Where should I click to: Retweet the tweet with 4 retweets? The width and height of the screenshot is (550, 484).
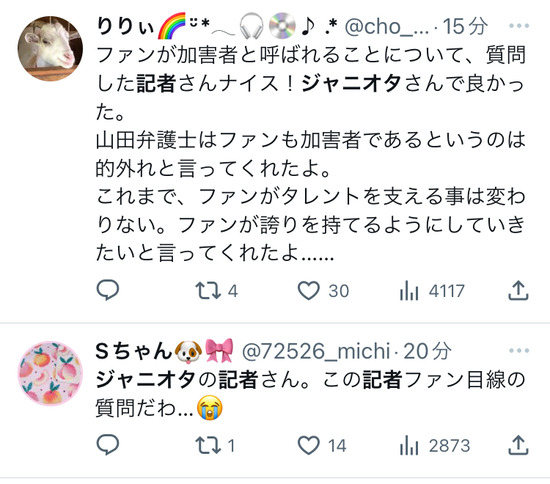click(x=216, y=291)
